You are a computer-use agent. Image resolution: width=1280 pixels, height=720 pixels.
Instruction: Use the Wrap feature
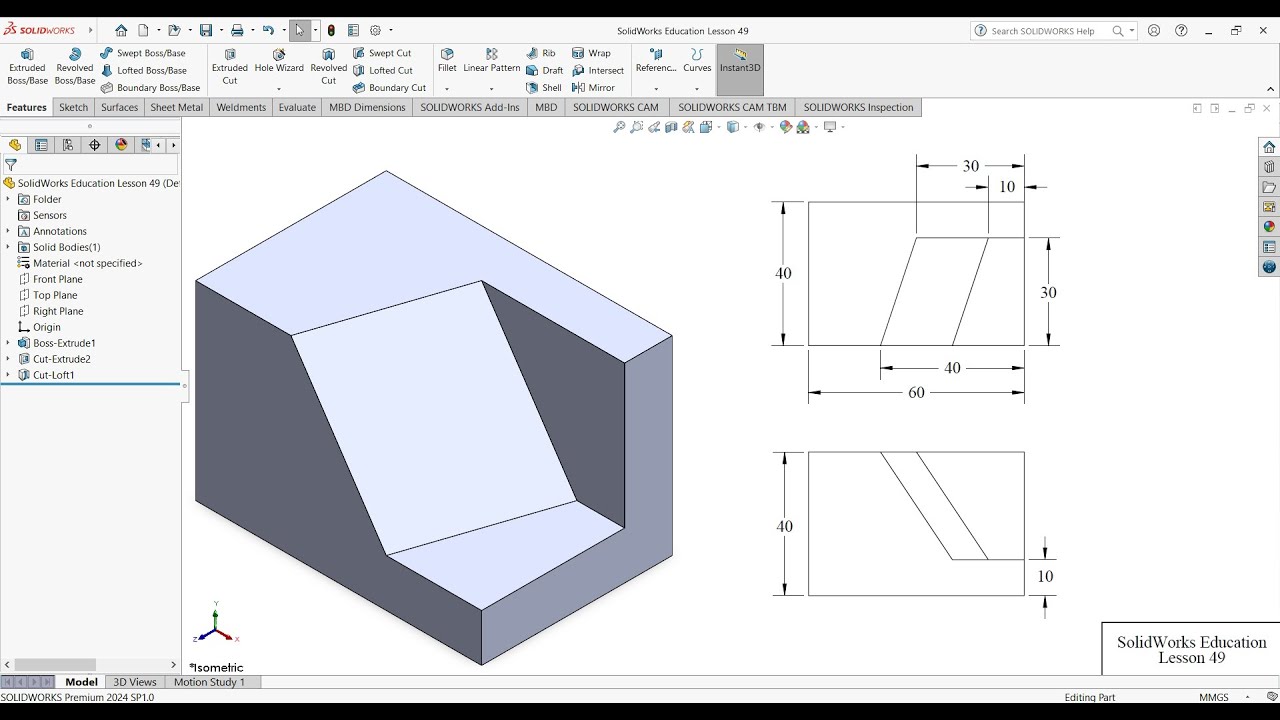click(x=591, y=53)
